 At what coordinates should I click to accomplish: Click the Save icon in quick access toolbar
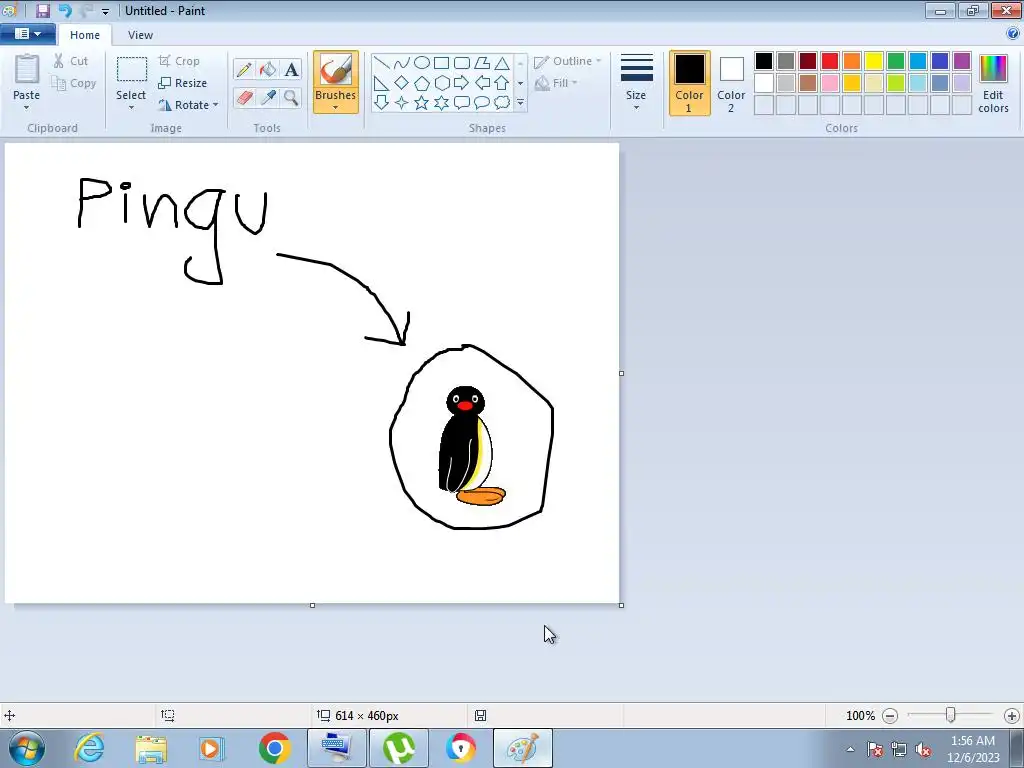pos(42,10)
